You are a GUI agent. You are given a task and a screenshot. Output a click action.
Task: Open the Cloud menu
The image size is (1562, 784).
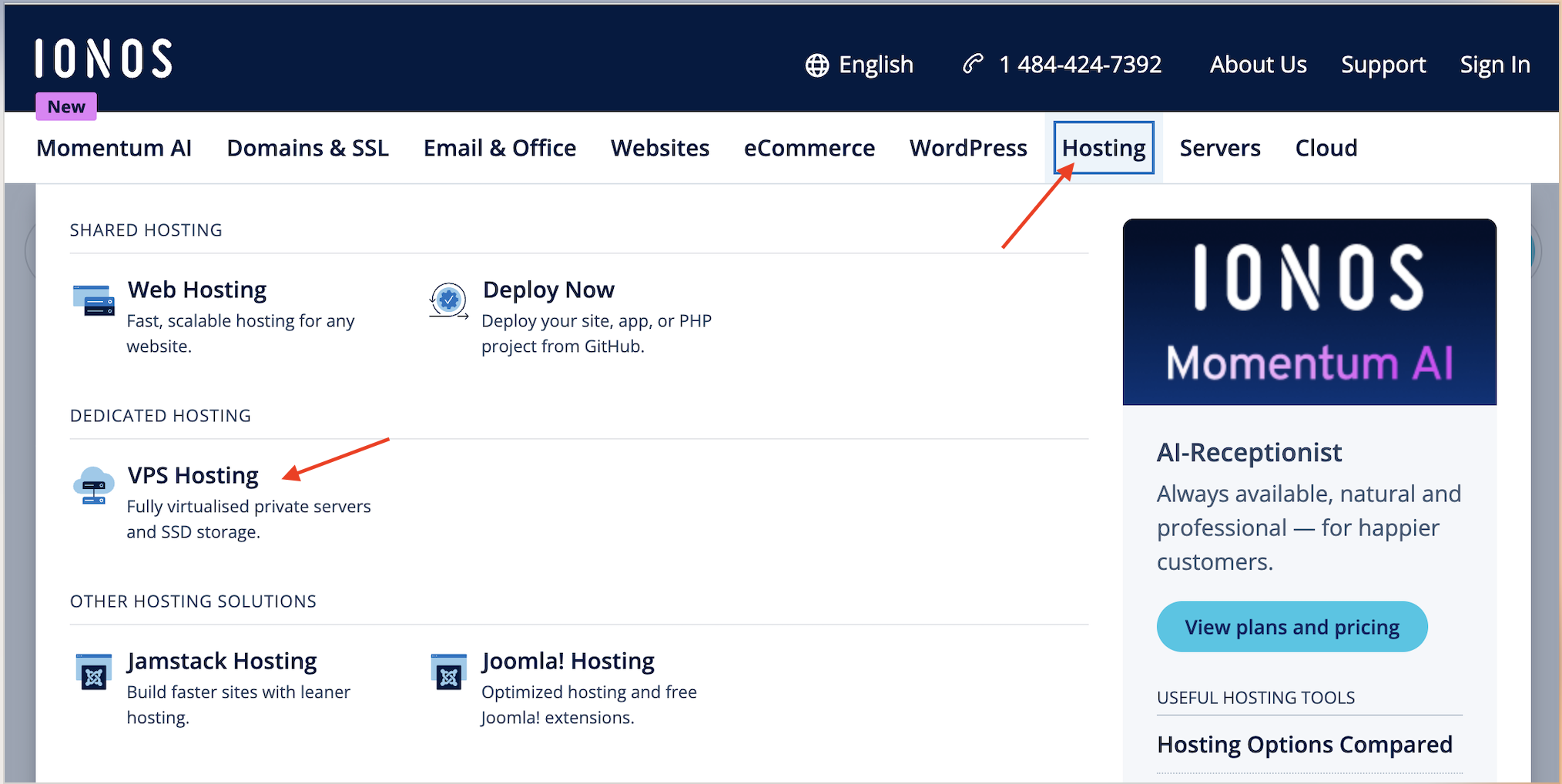[1326, 148]
